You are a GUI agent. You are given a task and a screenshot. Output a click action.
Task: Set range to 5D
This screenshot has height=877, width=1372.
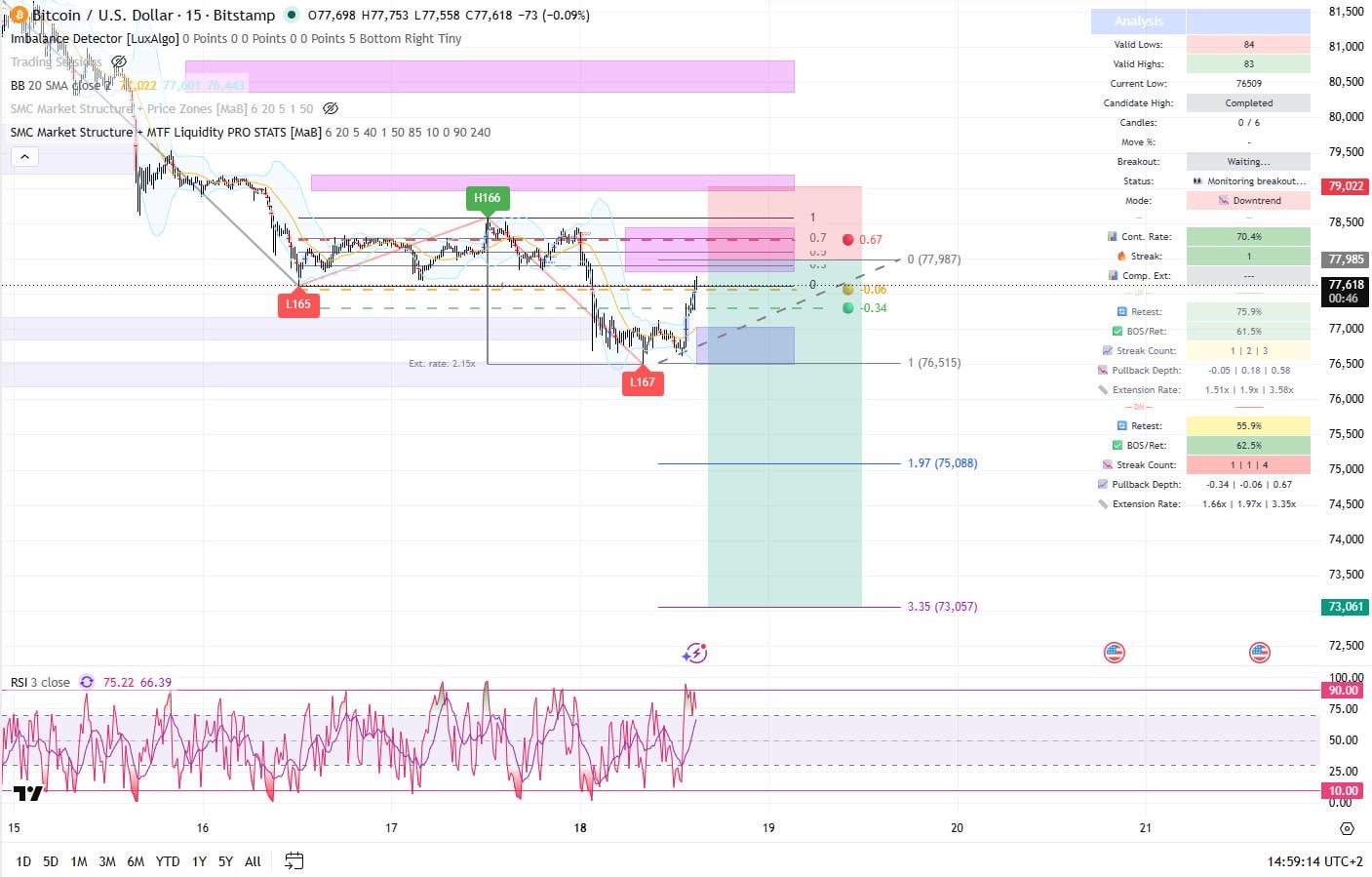coord(51,861)
